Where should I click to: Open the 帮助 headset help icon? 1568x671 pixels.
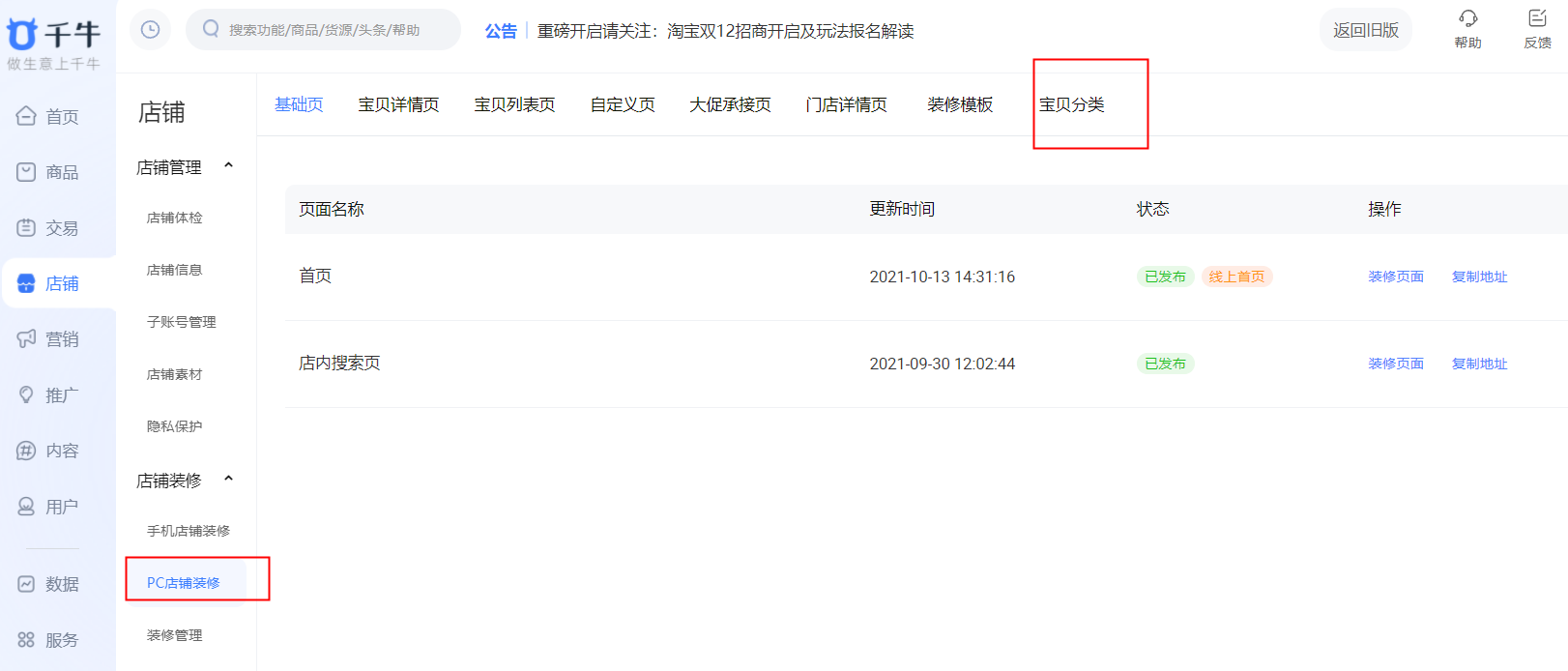(x=1467, y=18)
